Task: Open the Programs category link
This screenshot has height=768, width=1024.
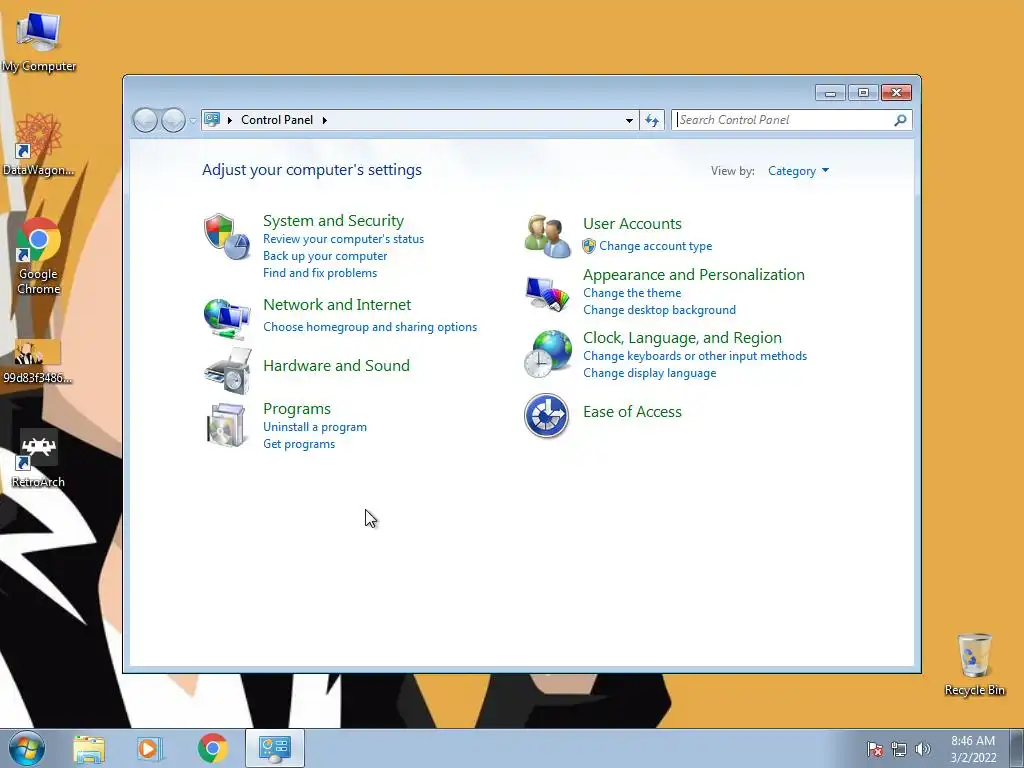Action: click(x=296, y=409)
